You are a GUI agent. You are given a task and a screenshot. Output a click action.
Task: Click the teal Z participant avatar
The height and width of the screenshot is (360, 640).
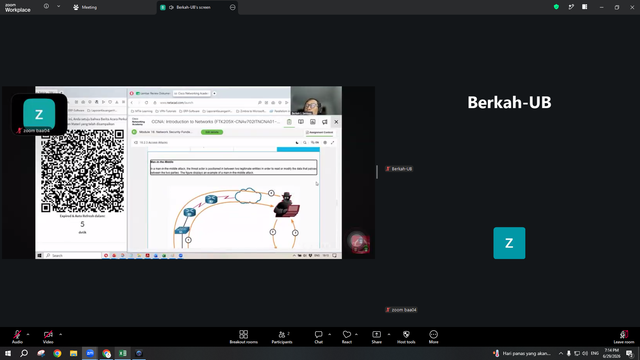(509, 243)
